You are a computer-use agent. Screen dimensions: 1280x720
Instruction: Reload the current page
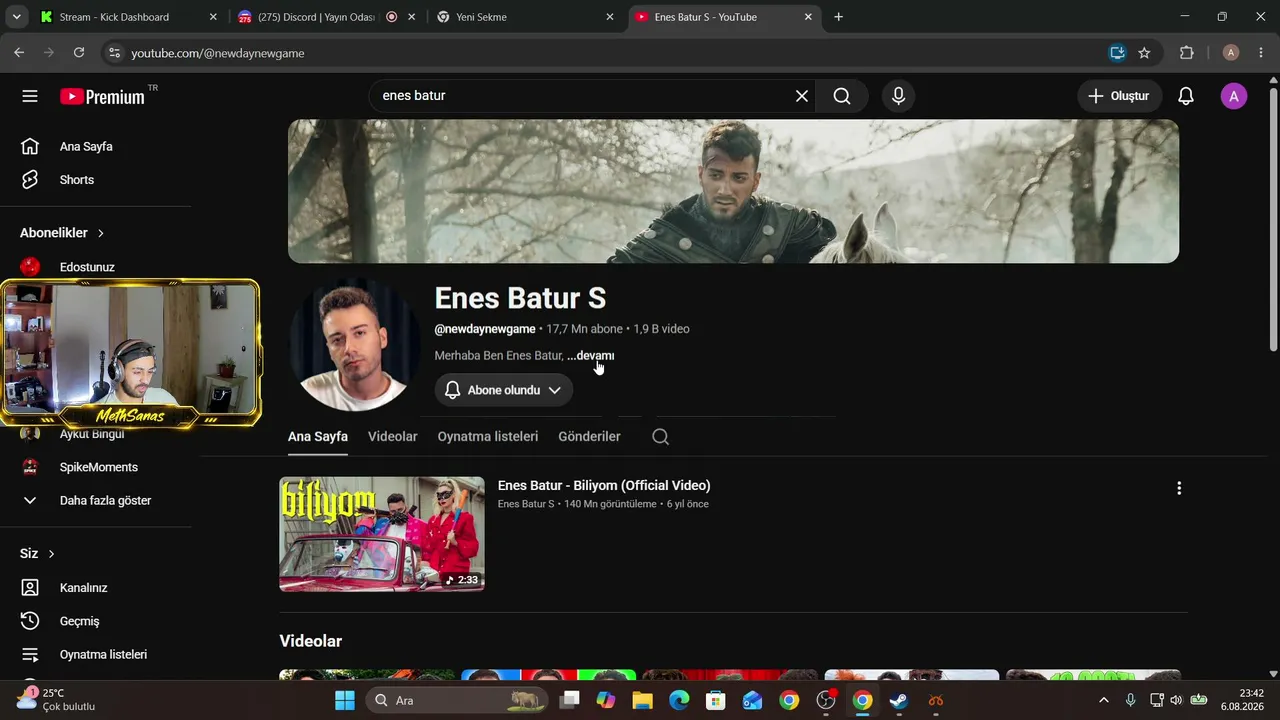[78, 53]
